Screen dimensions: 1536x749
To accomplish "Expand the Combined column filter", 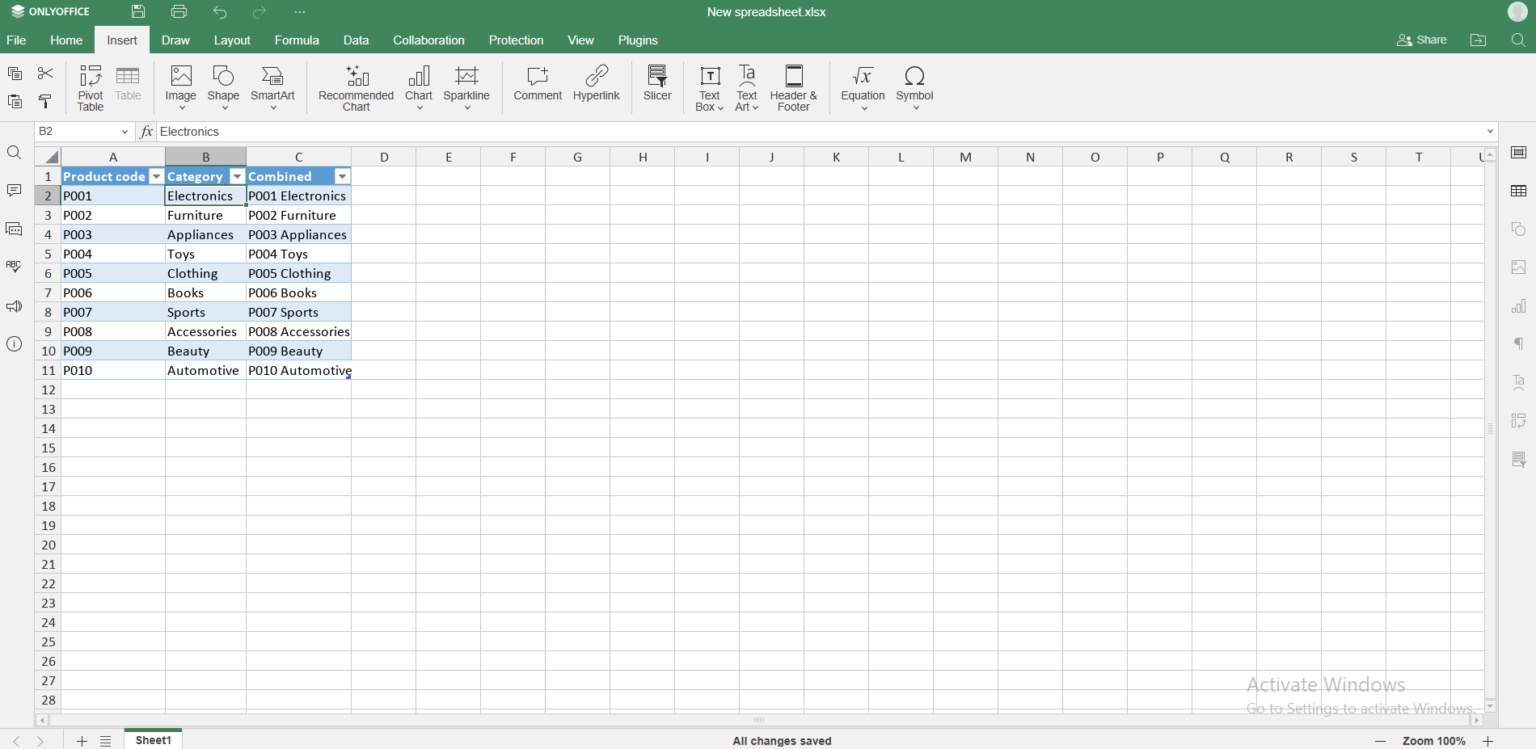I will [342, 176].
